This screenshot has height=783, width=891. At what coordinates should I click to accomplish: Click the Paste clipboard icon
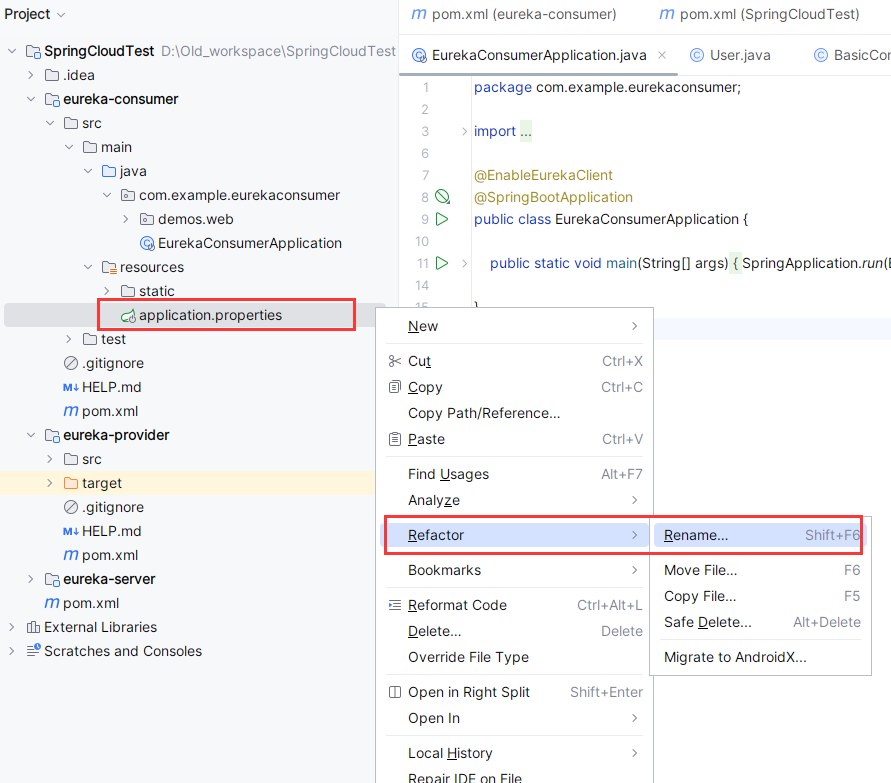[x=394, y=439]
